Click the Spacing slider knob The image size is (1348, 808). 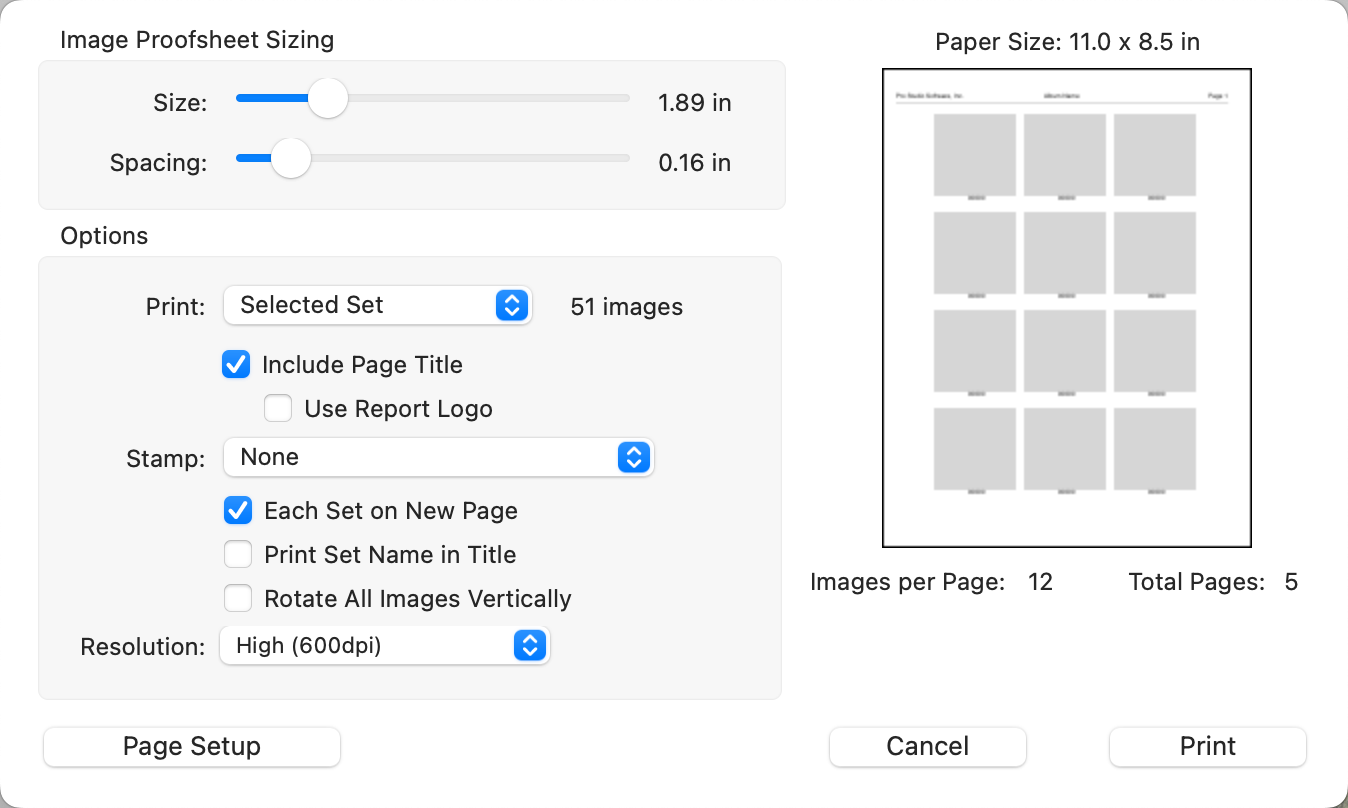[x=291, y=158]
